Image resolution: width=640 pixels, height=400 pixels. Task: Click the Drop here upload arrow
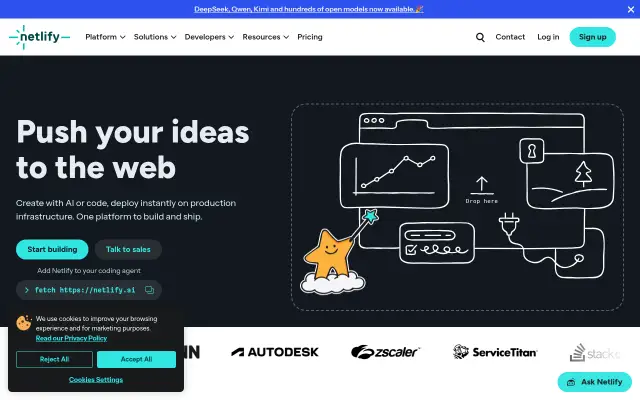[x=482, y=185]
